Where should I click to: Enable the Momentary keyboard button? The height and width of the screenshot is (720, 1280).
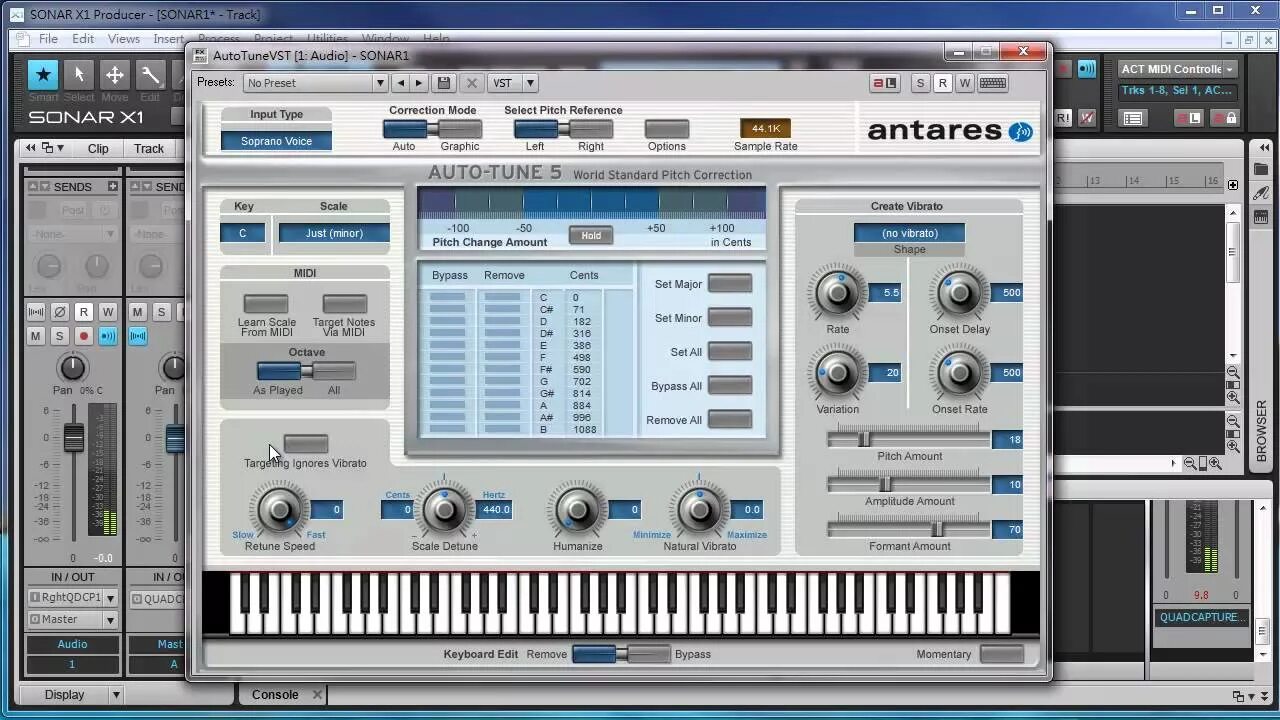point(1002,654)
